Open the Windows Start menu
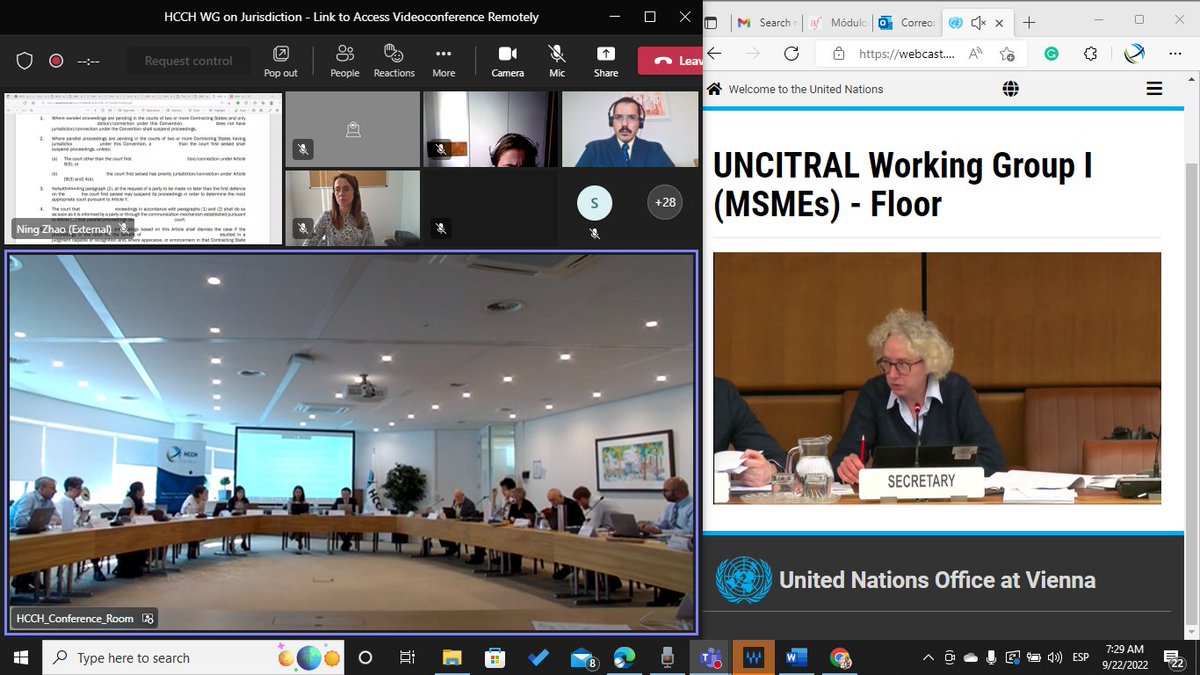This screenshot has height=675, width=1200. [x=21, y=657]
